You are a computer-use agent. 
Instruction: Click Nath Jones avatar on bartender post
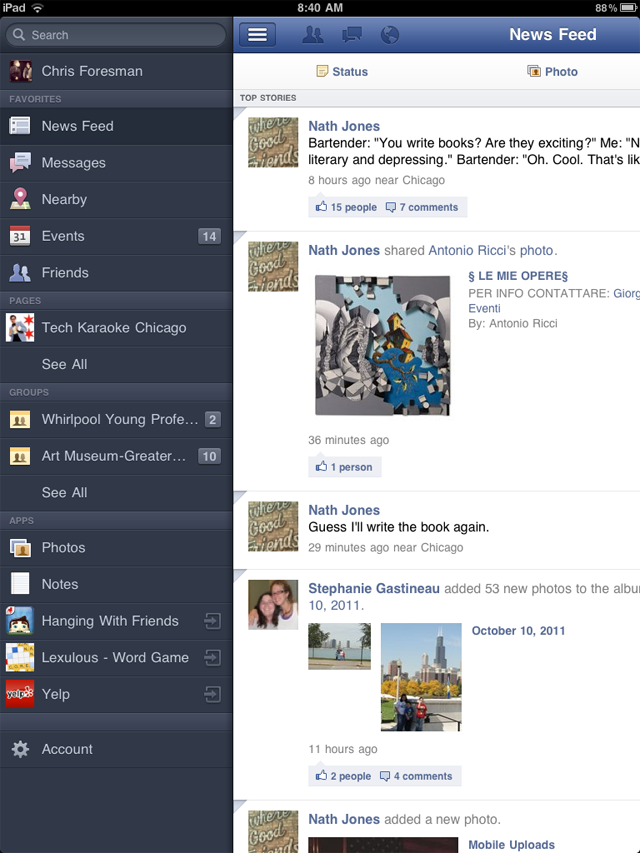[x=273, y=143]
